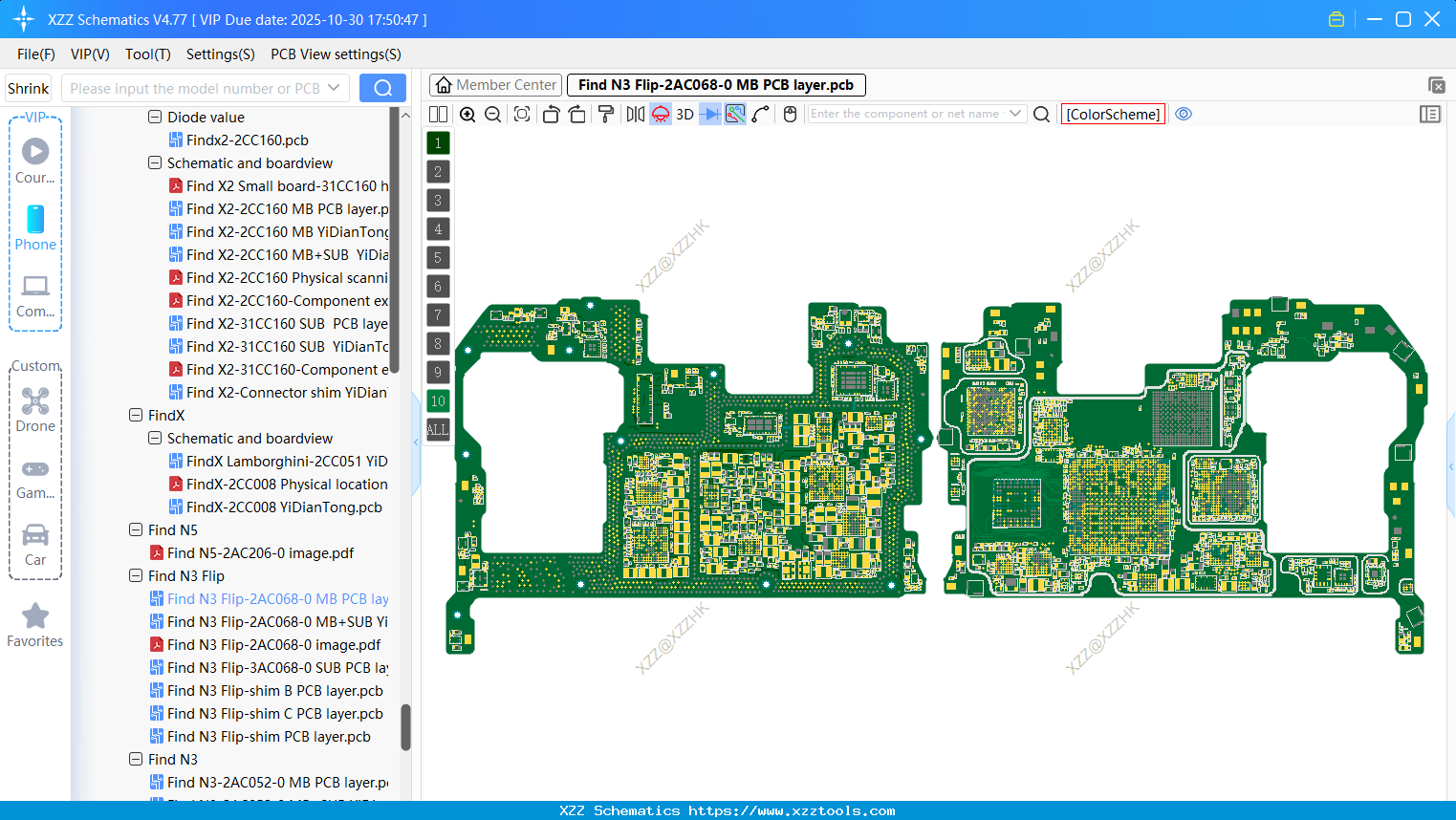Collapse the FindX schematic and boardview group
The height and width of the screenshot is (820, 1456).
point(154,438)
